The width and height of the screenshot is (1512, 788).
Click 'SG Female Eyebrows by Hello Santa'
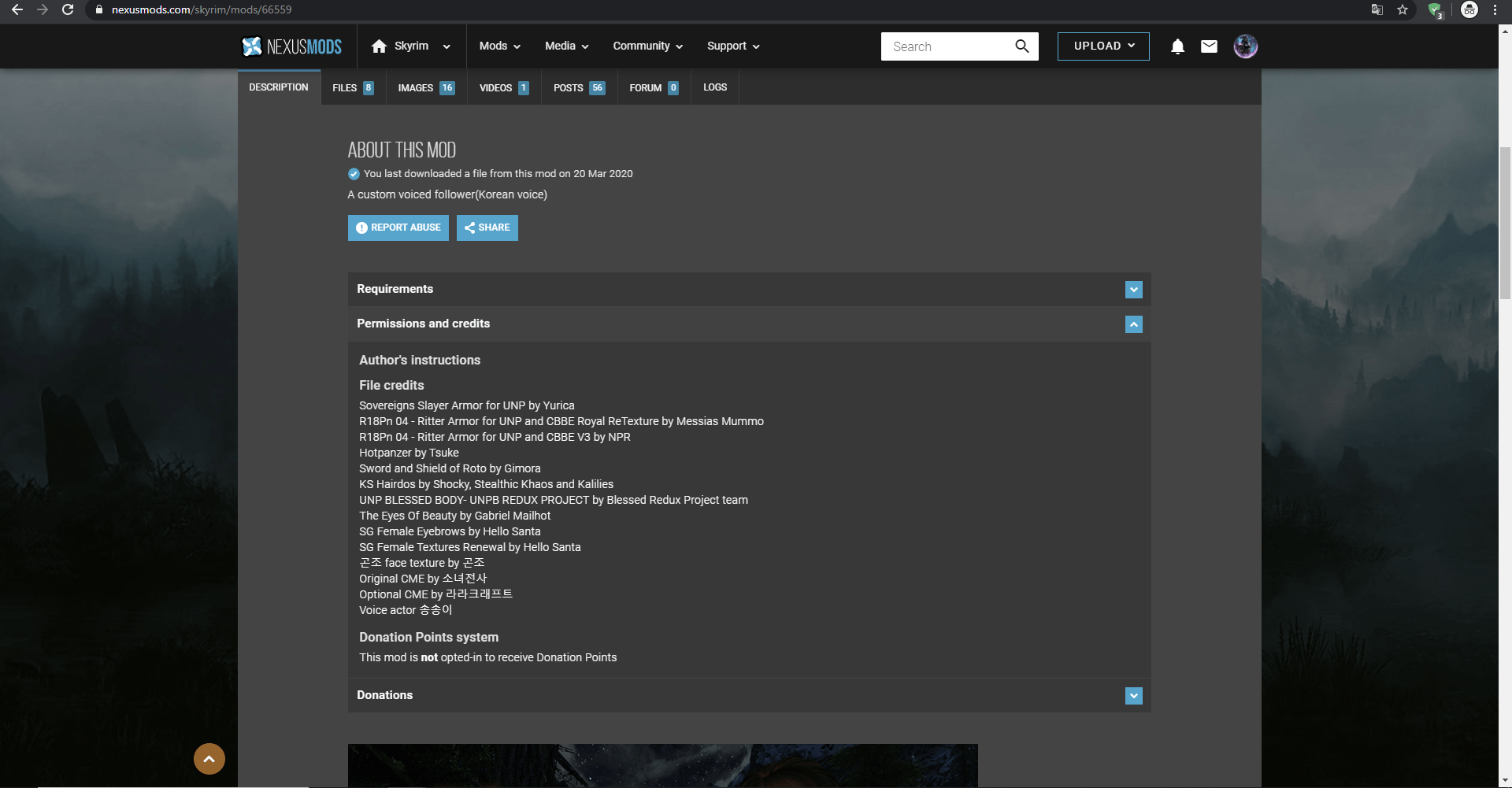click(x=450, y=532)
